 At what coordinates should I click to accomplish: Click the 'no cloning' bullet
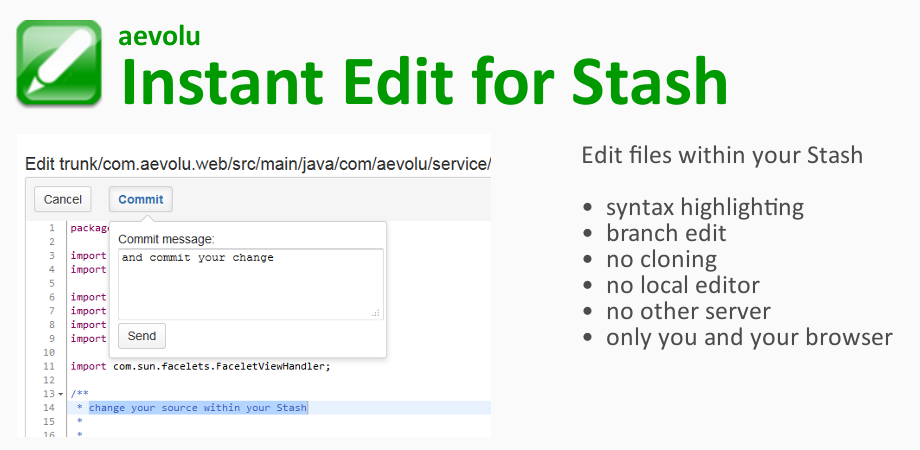click(x=661, y=259)
